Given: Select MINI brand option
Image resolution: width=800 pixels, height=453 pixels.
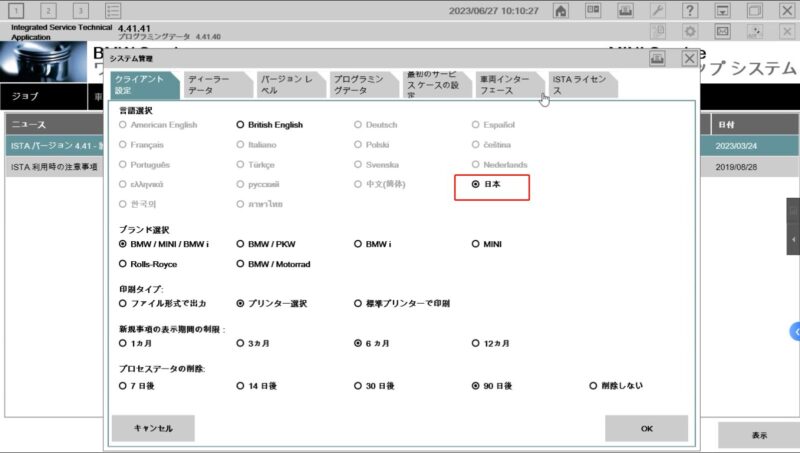Looking at the screenshot, I should coord(487,244).
